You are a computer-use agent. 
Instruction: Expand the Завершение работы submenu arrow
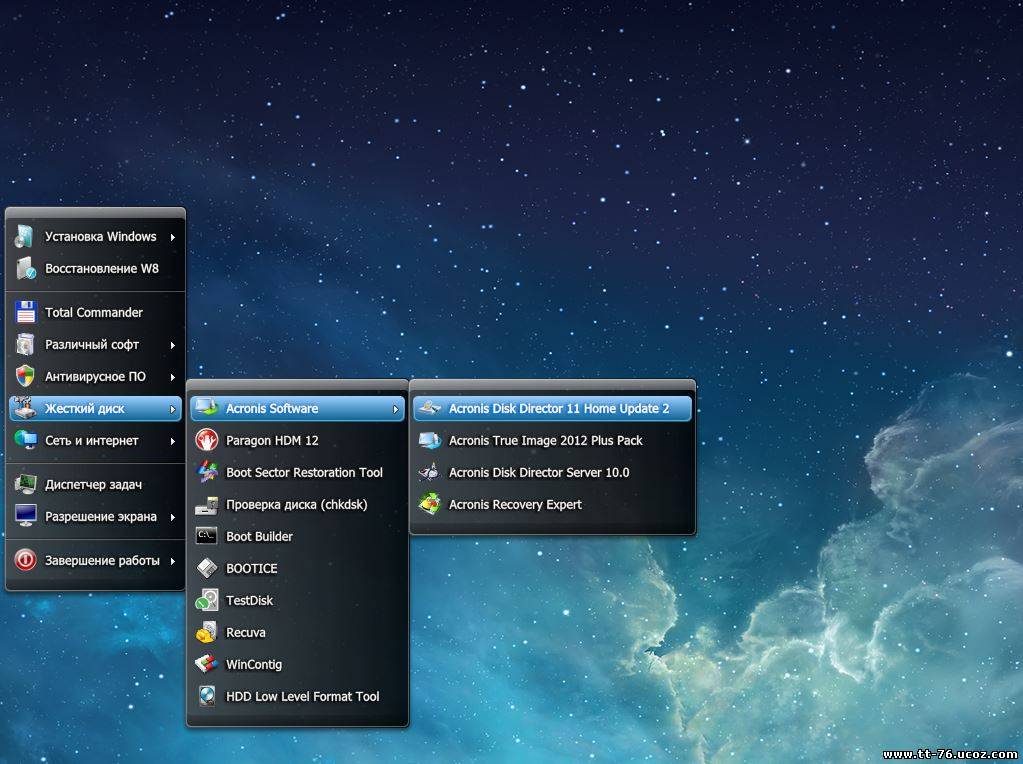[173, 561]
